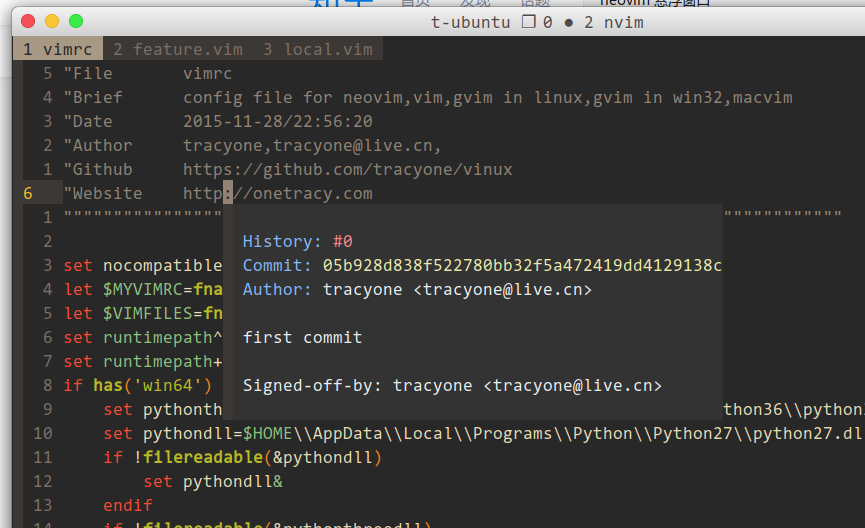Click the 'let $MYVIMRC' line
This screenshot has width=865, height=528.
click(x=143, y=290)
